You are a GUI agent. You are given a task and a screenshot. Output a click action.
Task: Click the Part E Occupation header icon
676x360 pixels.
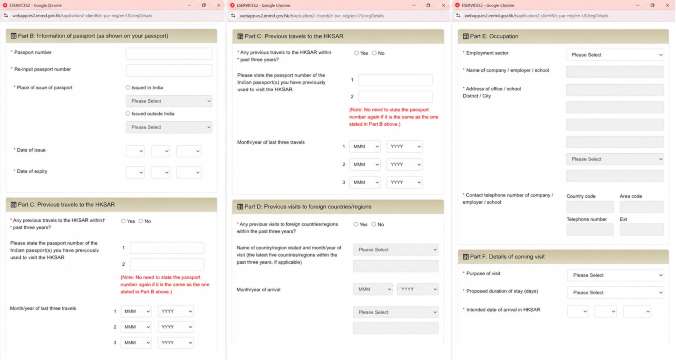point(466,36)
